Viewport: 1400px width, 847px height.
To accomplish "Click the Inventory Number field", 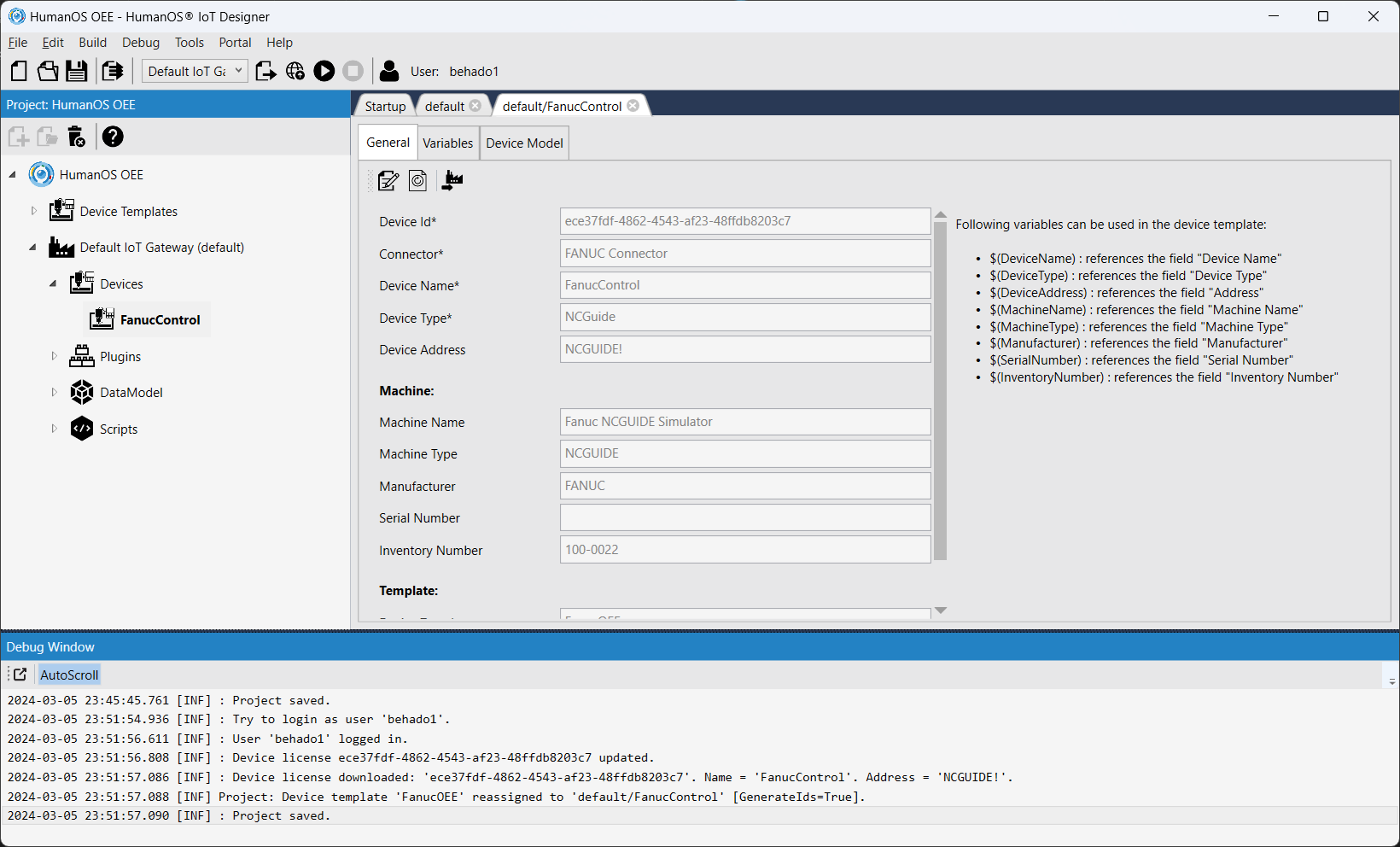I will coord(745,550).
